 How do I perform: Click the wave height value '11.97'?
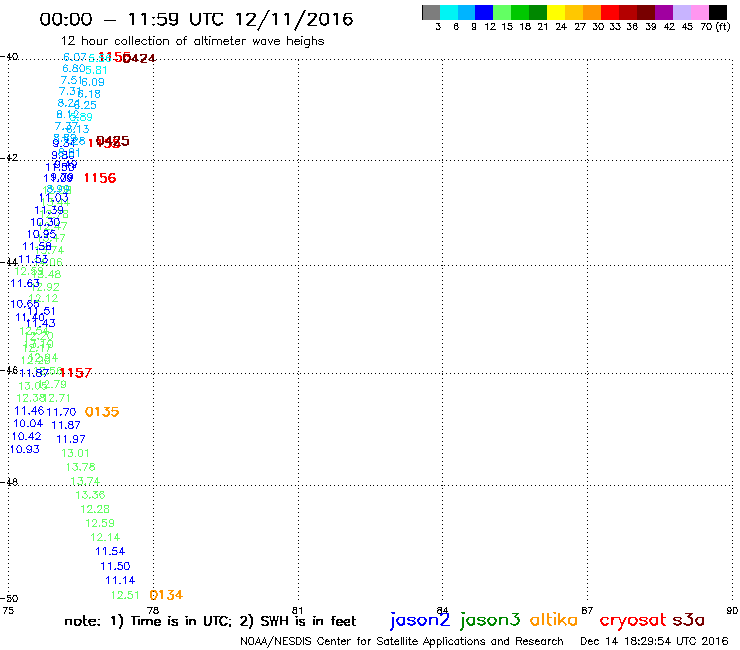click(71, 439)
